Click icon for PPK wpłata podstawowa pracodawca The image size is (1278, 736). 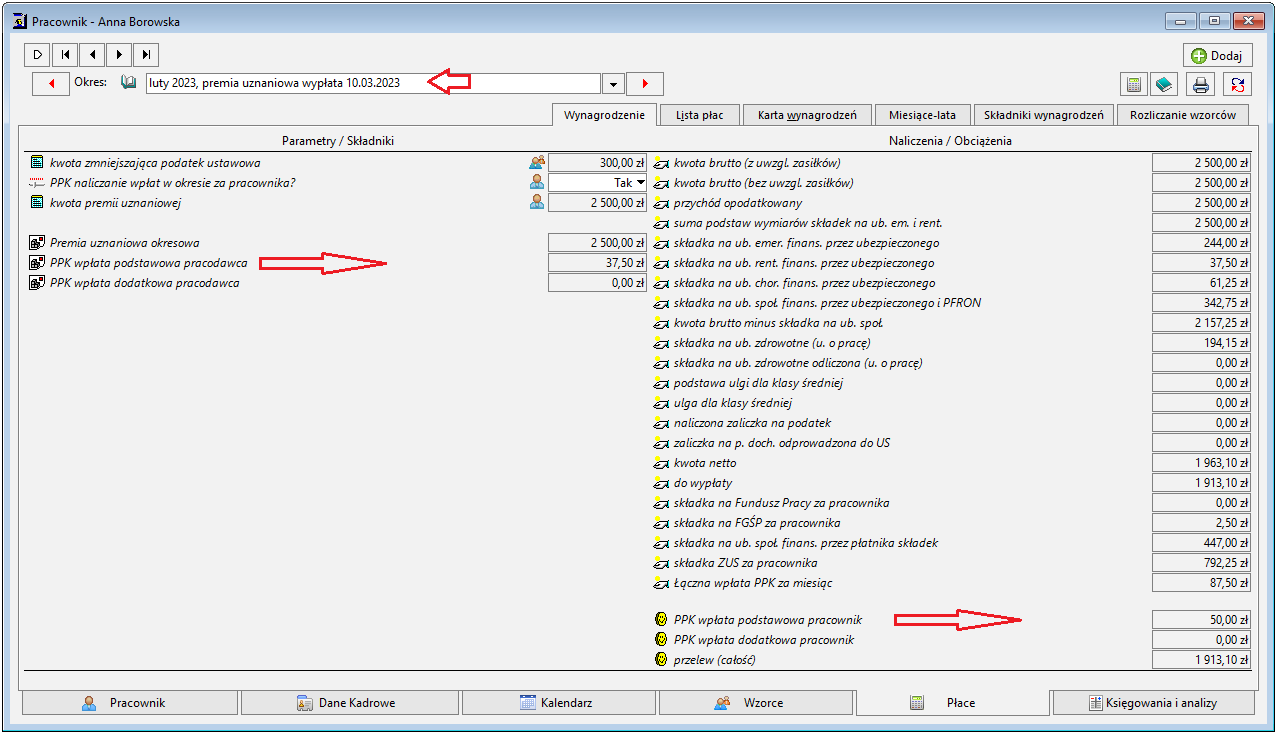pos(38,263)
